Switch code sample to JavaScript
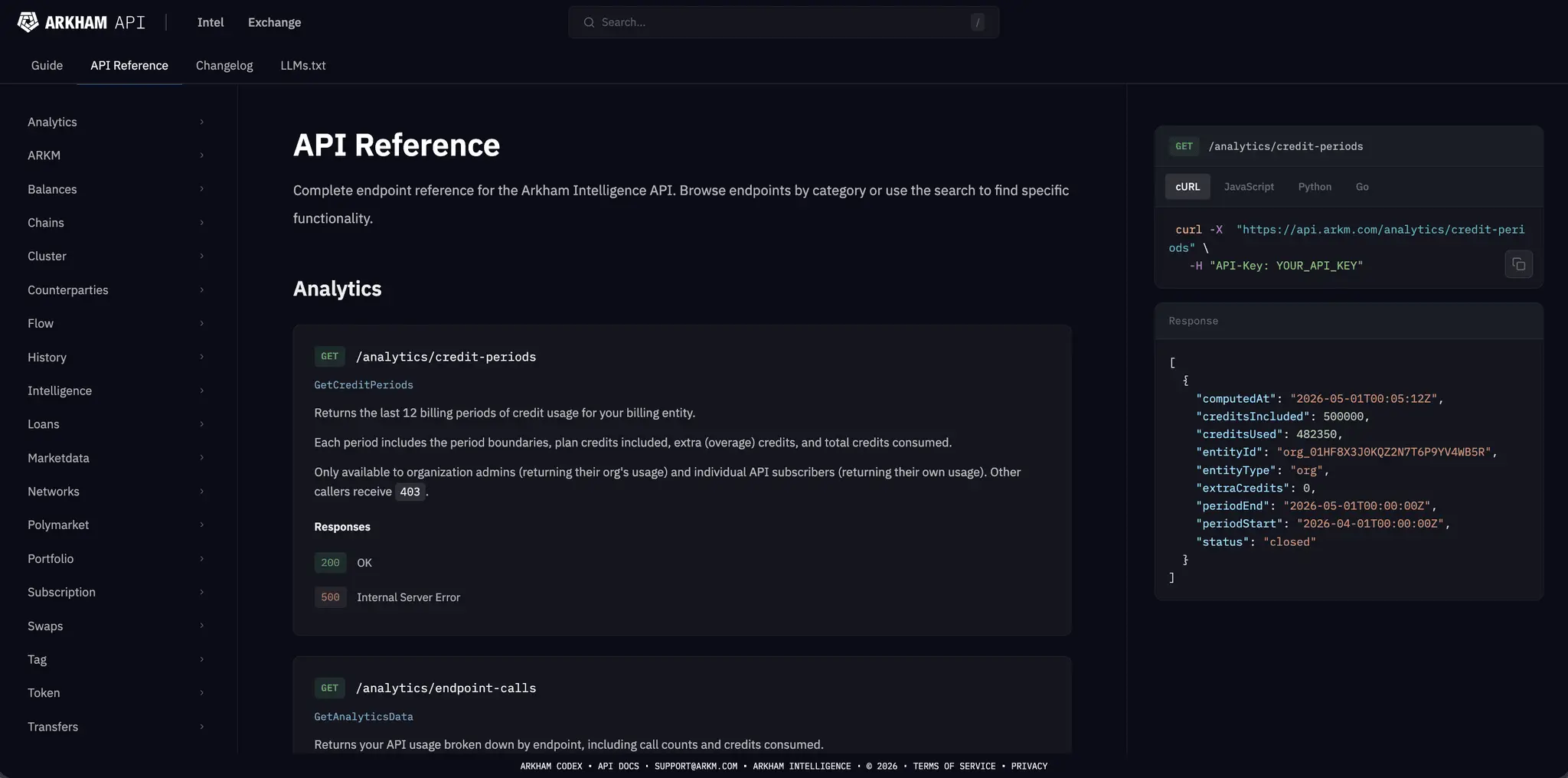Screen dimensions: 1568x778 coord(1249,187)
